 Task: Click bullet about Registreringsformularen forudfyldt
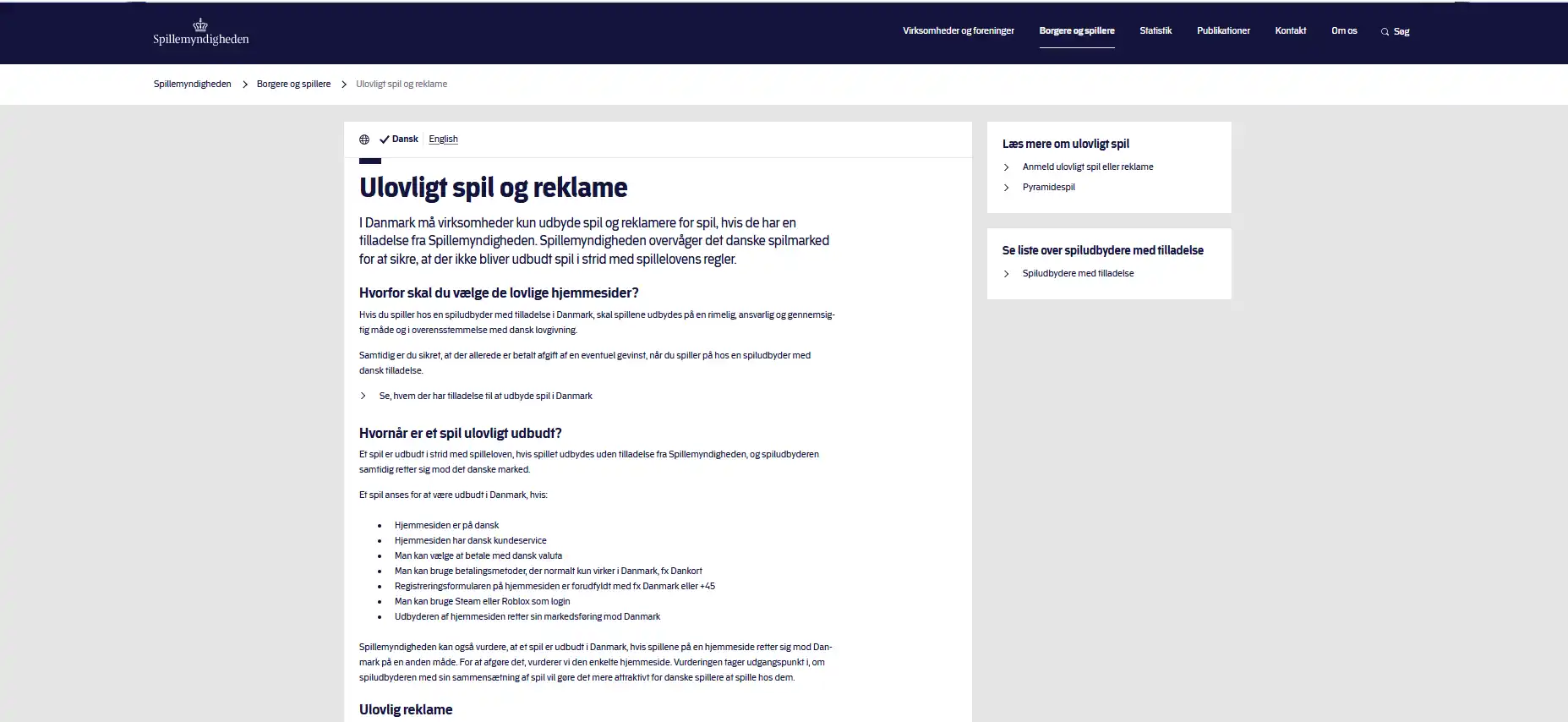click(x=555, y=587)
